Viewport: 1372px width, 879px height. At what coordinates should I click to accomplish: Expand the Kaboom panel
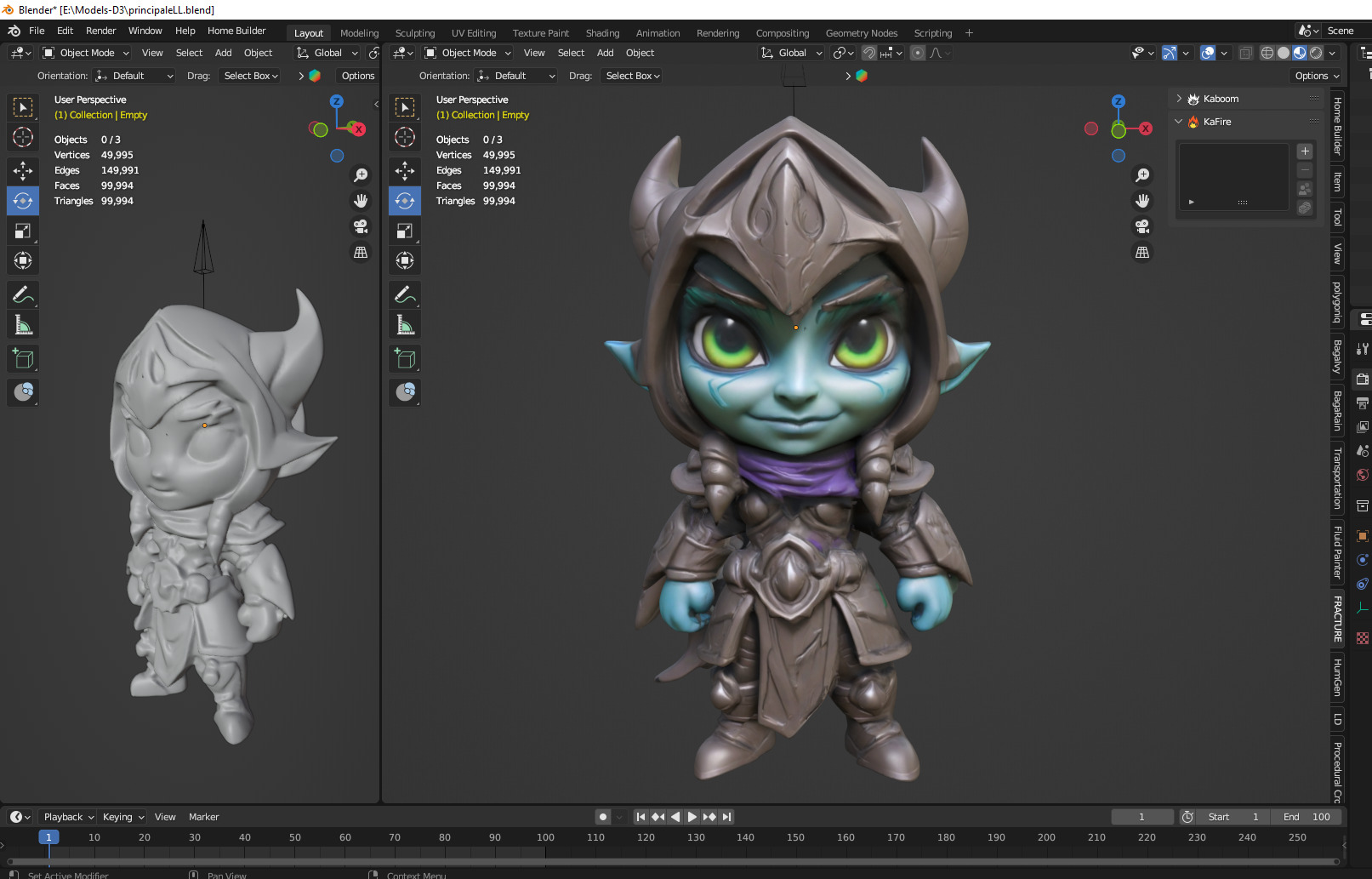coord(1179,99)
